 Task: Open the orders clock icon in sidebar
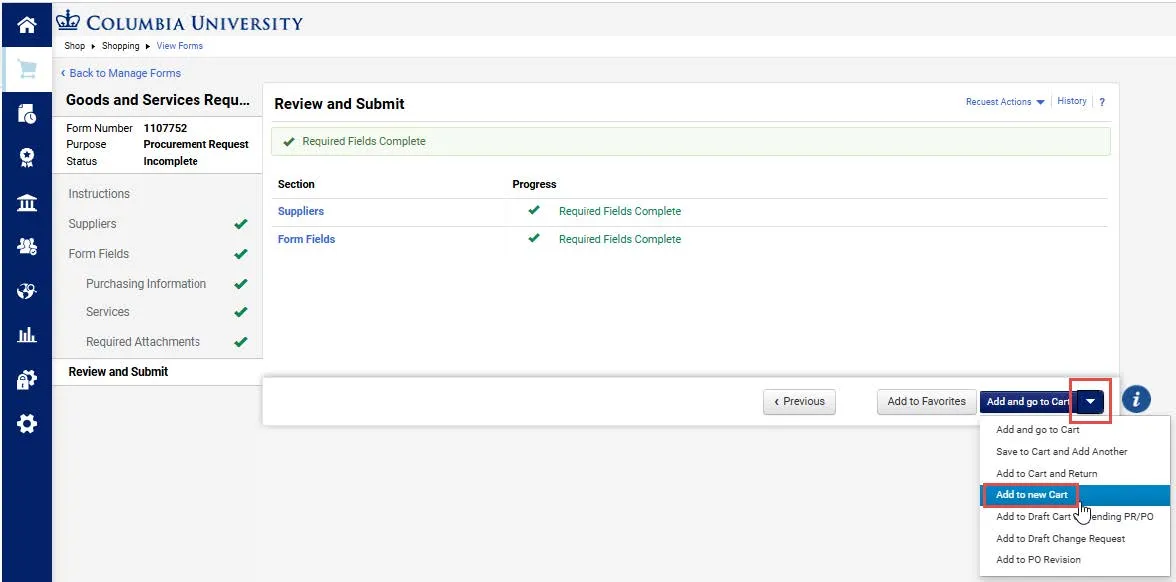pyautogui.click(x=26, y=114)
